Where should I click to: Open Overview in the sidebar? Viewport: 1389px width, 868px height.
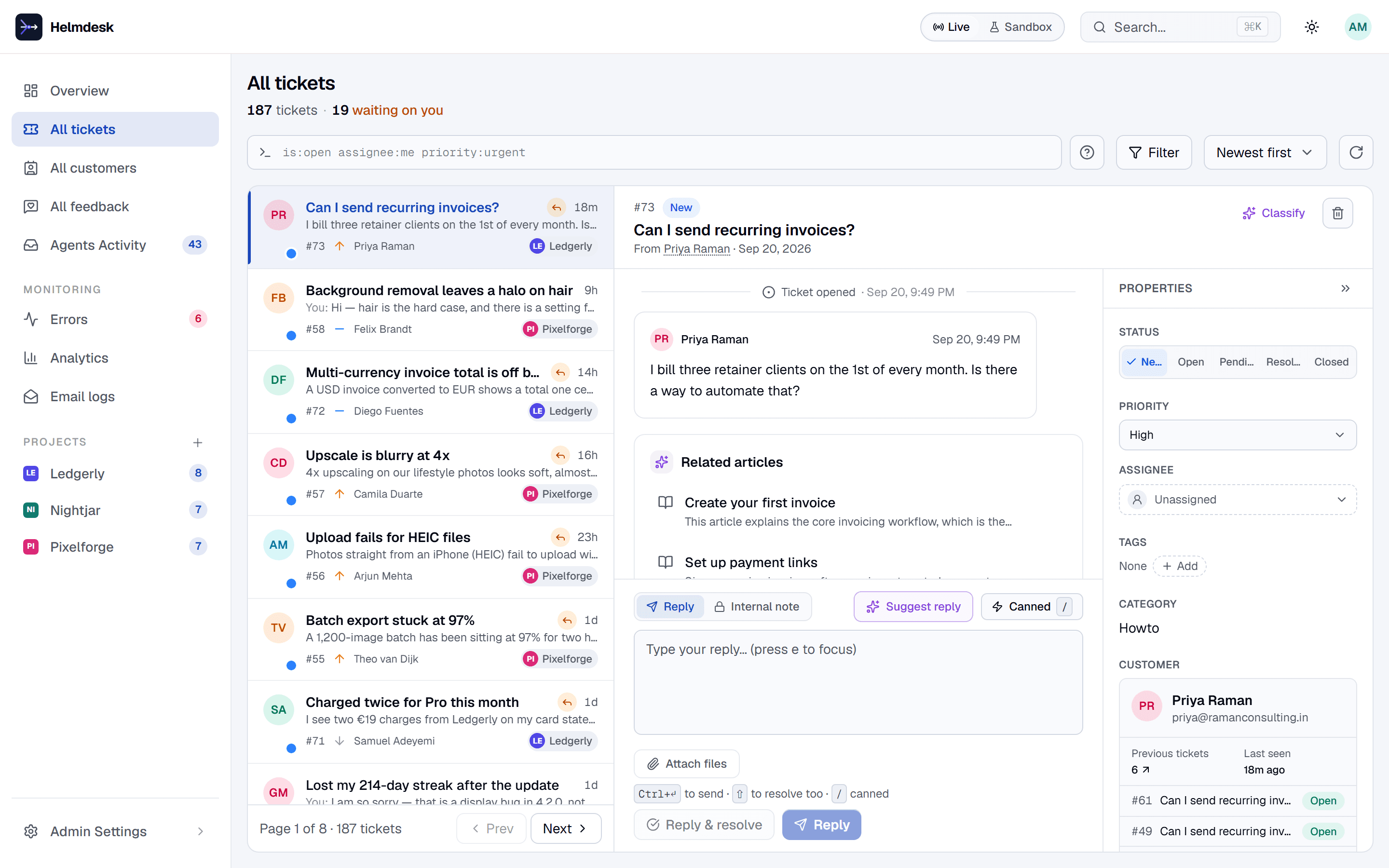(x=115, y=91)
